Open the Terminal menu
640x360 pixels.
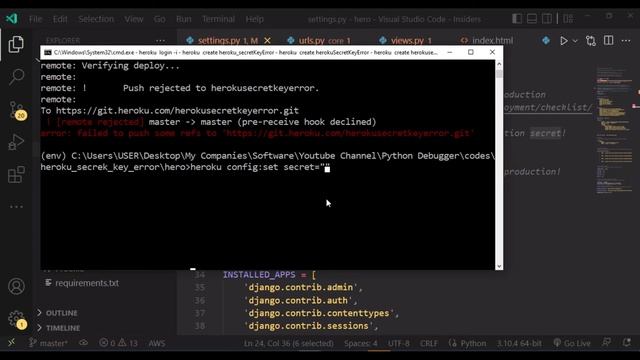[218, 19]
